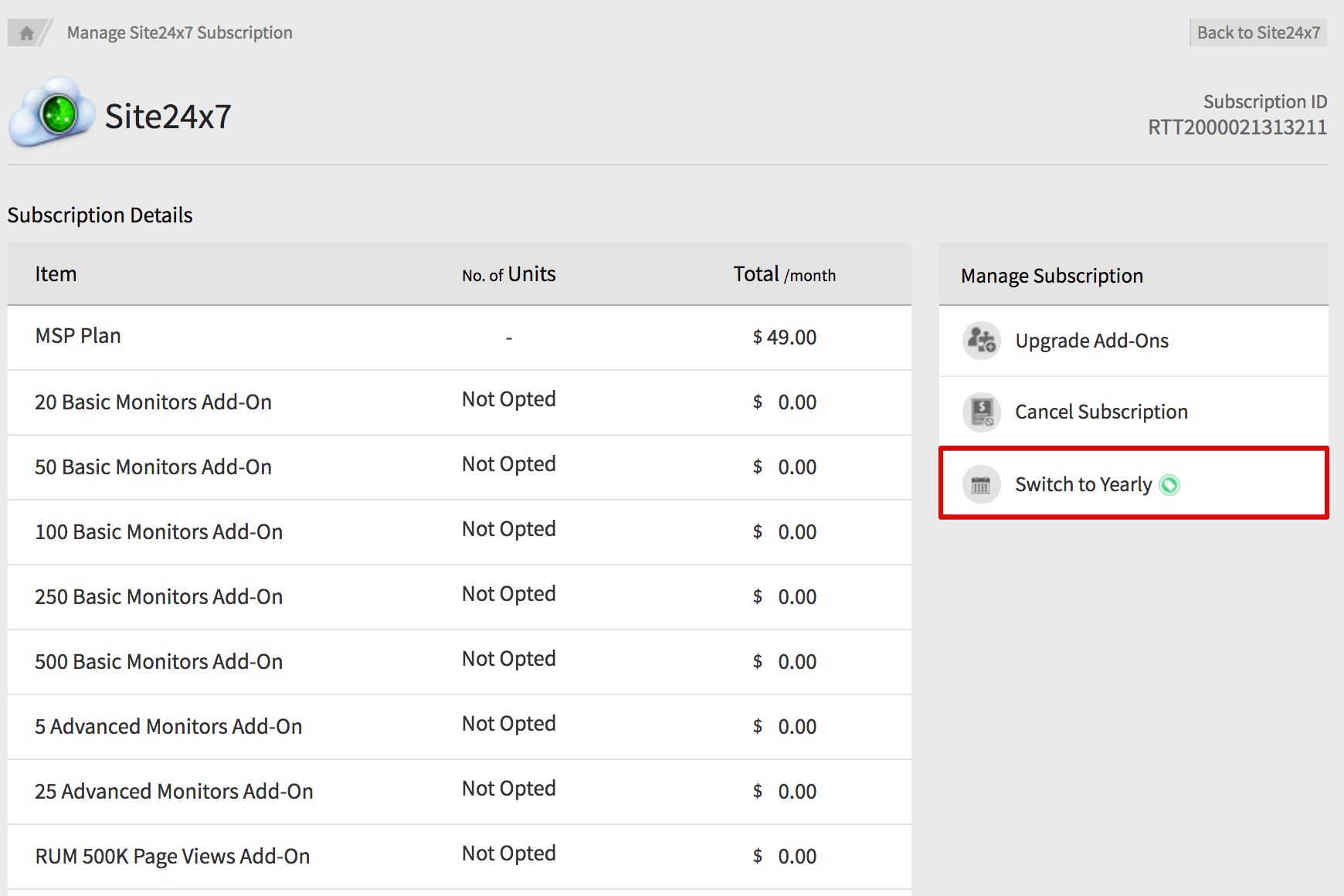
Task: Click the 25 Advanced Monitors Add-On item
Action: pyautogui.click(x=174, y=792)
